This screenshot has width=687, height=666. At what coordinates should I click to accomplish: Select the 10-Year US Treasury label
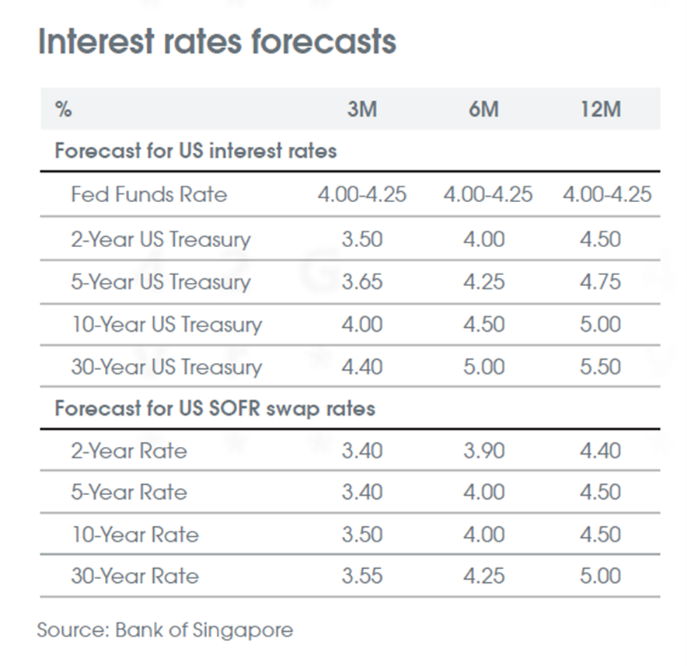click(166, 325)
